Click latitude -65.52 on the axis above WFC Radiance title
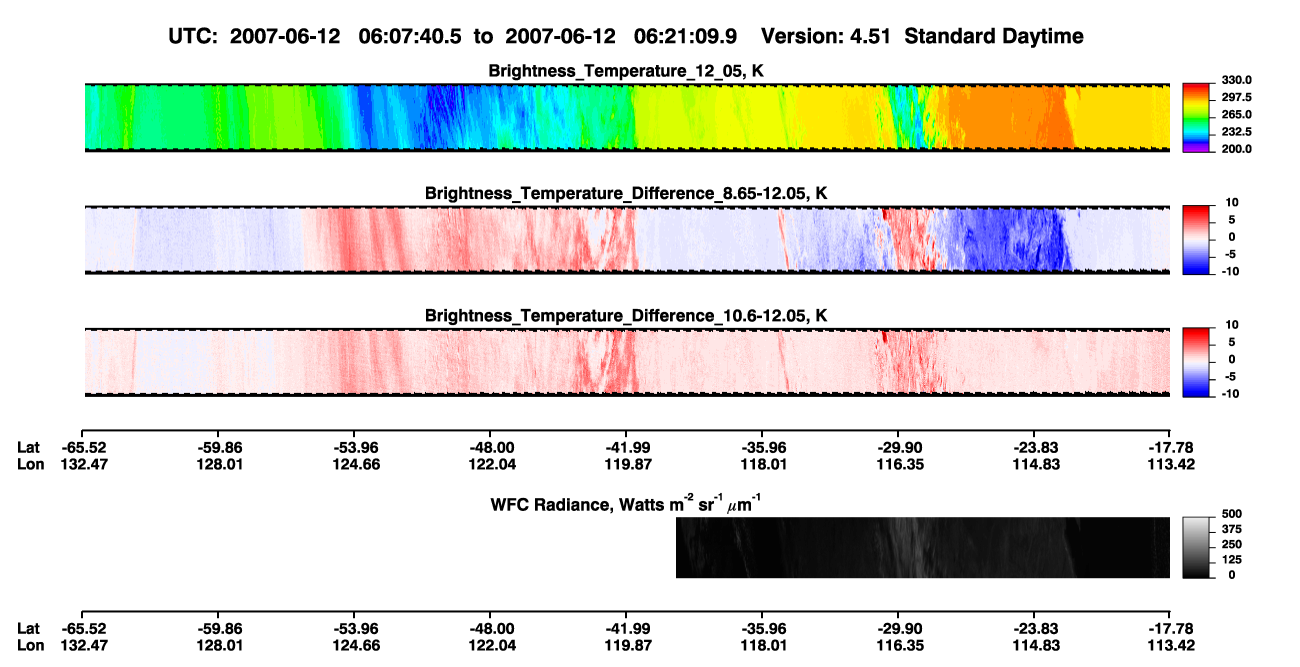The height and width of the screenshot is (667, 1300). pyautogui.click(x=84, y=447)
